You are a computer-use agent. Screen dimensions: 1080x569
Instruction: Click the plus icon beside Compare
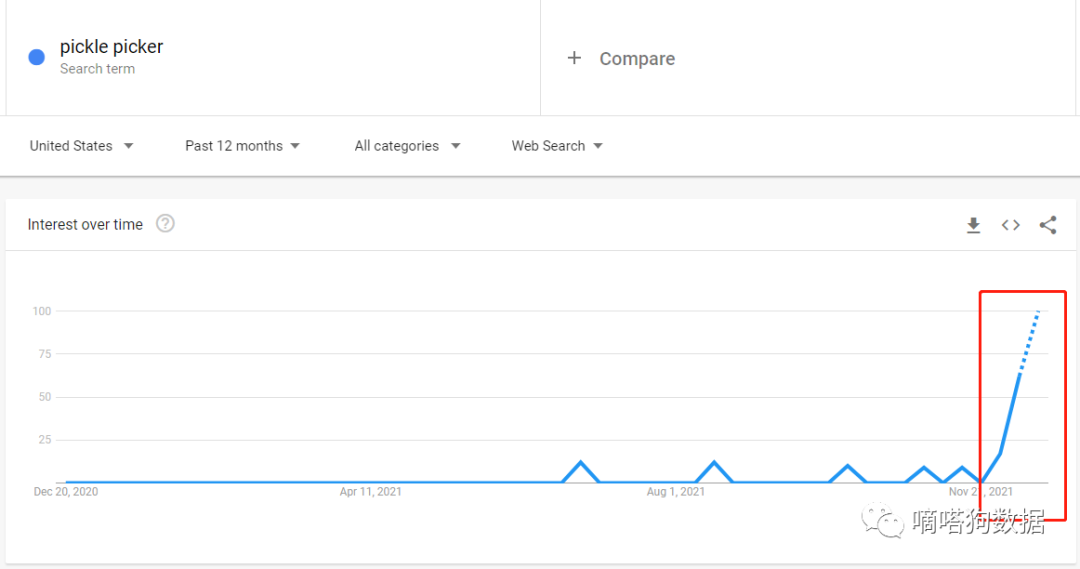574,58
